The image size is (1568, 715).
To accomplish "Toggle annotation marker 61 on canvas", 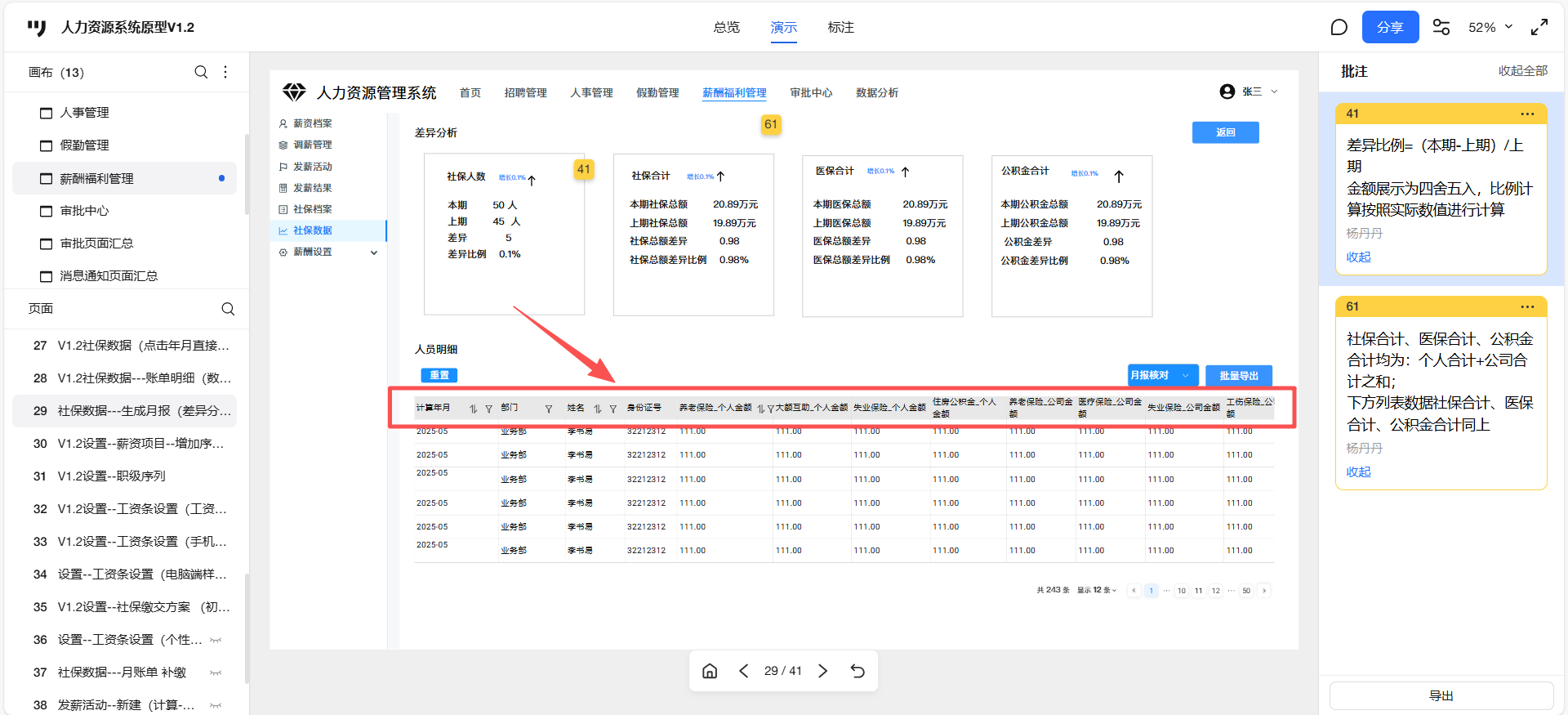I will [x=771, y=124].
